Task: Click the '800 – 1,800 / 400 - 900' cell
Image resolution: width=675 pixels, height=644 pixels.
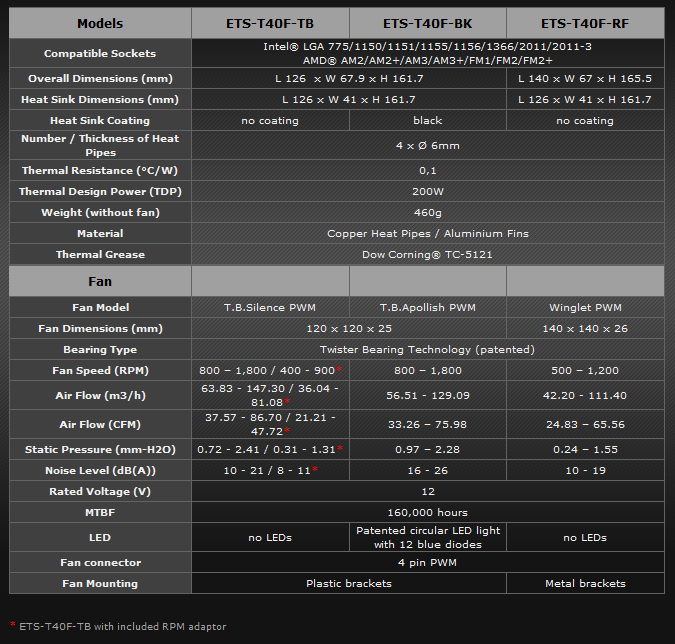Action: pos(270,371)
